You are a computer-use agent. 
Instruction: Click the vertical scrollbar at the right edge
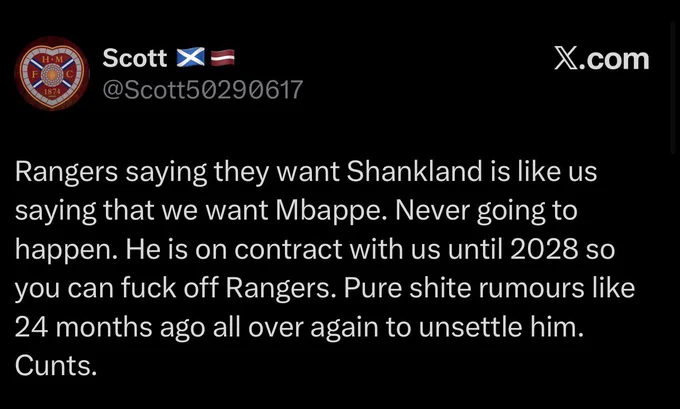pyautogui.click(x=673, y=87)
